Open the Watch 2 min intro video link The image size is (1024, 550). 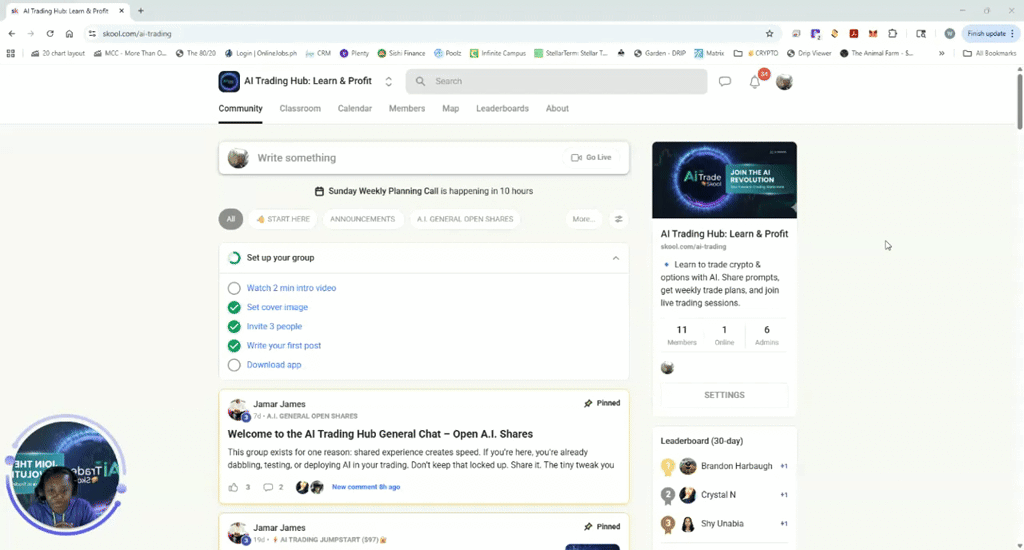pyautogui.click(x=291, y=288)
